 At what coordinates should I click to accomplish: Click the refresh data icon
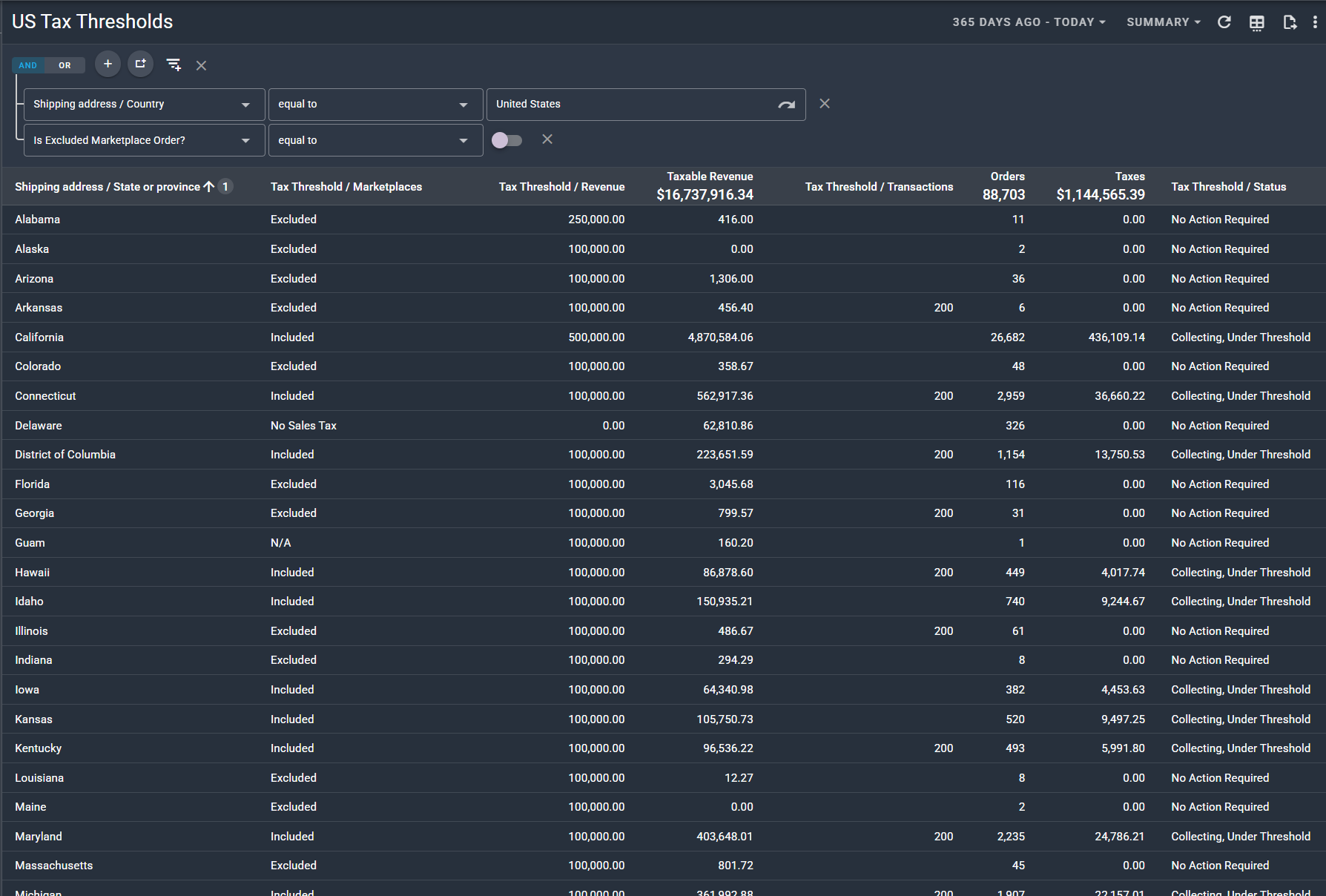click(x=1224, y=22)
